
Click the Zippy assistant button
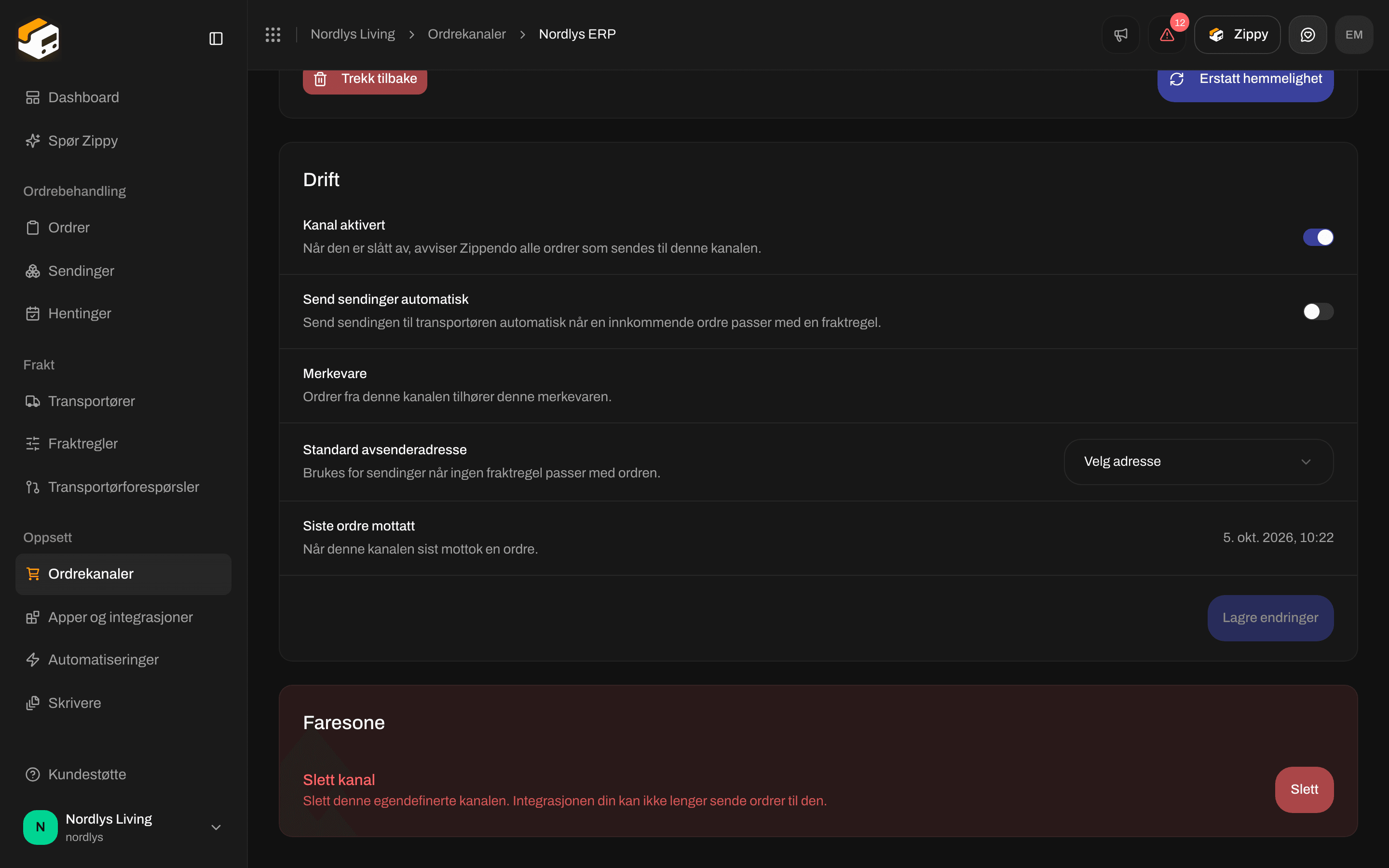tap(1237, 34)
